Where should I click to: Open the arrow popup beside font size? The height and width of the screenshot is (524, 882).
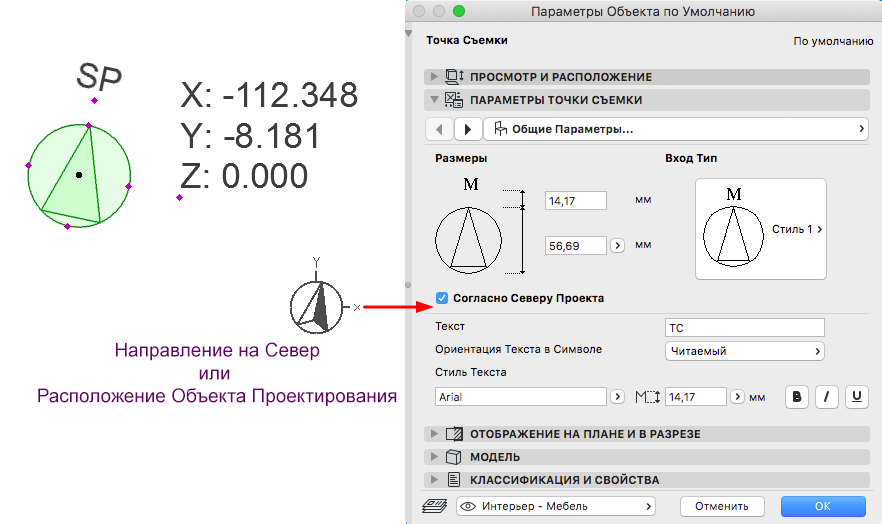click(737, 397)
